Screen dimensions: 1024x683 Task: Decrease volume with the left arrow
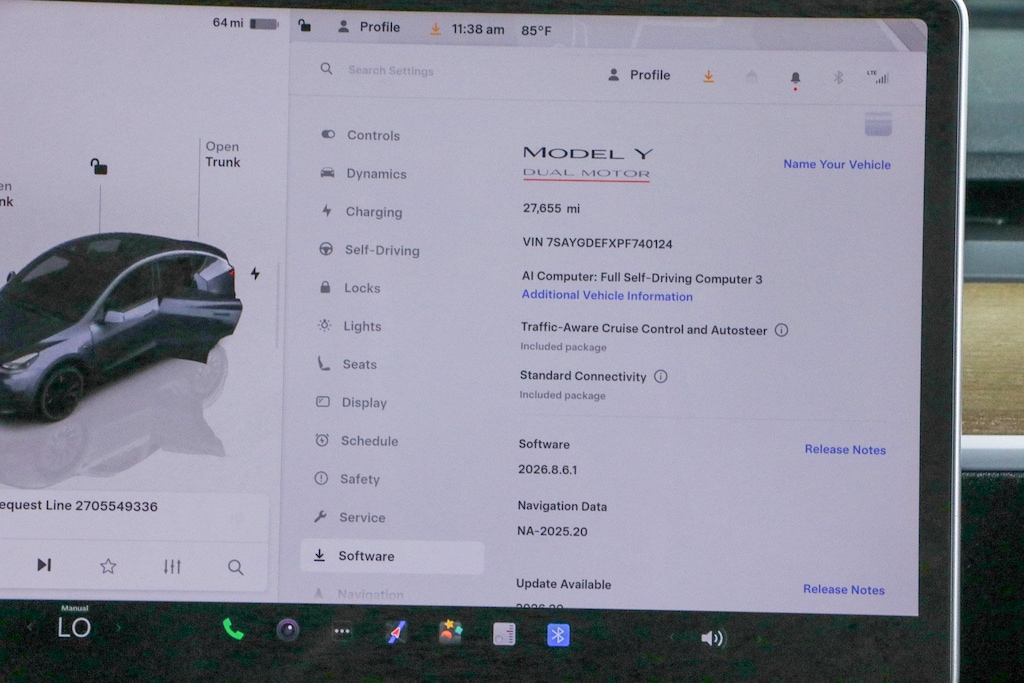pyautogui.click(x=671, y=637)
